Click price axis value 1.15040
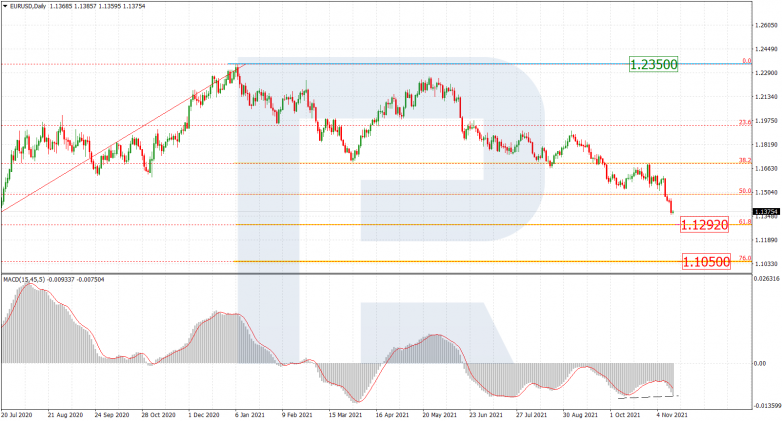The width and height of the screenshot is (782, 421). (767, 192)
